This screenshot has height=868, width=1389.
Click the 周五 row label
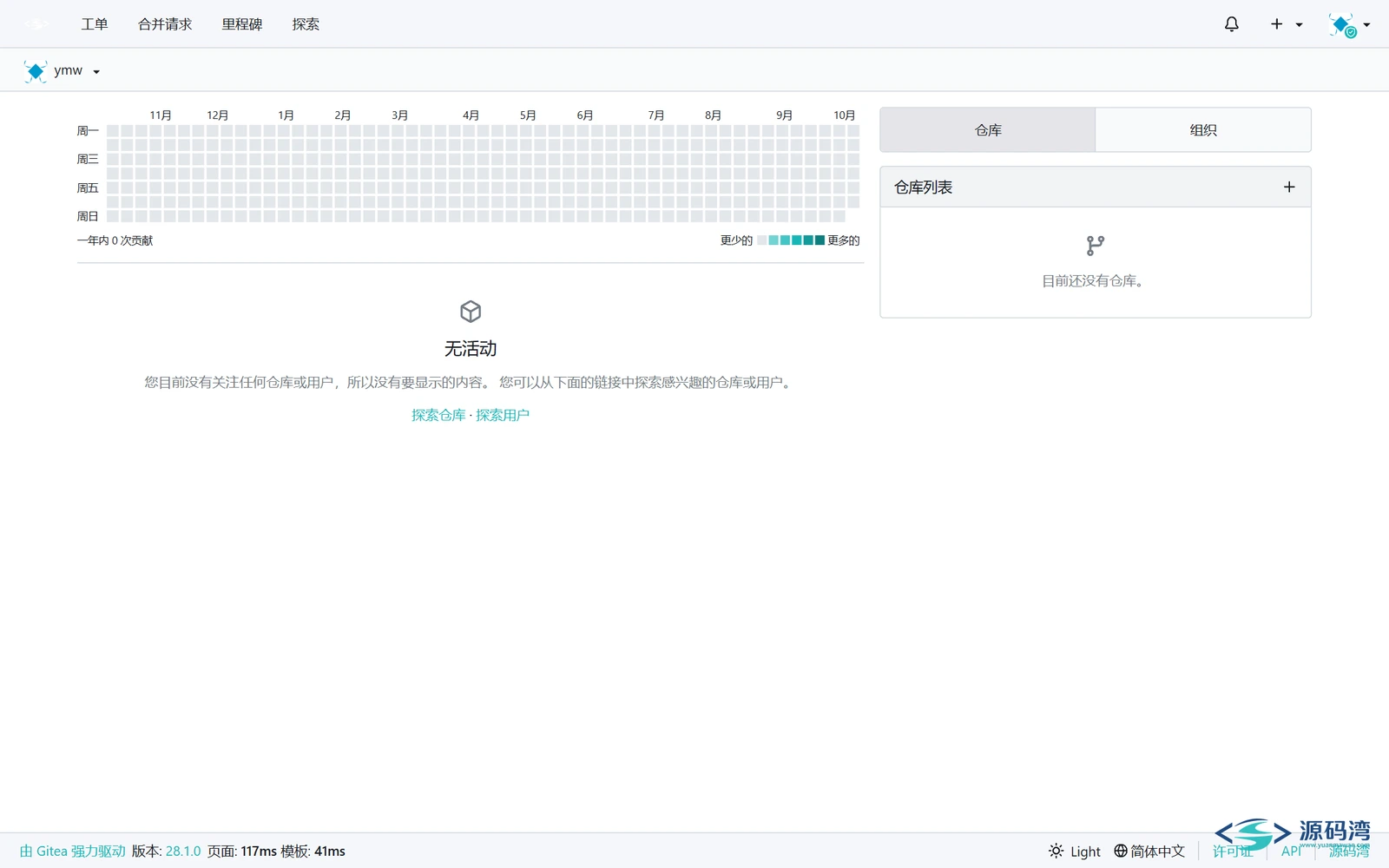[88, 188]
